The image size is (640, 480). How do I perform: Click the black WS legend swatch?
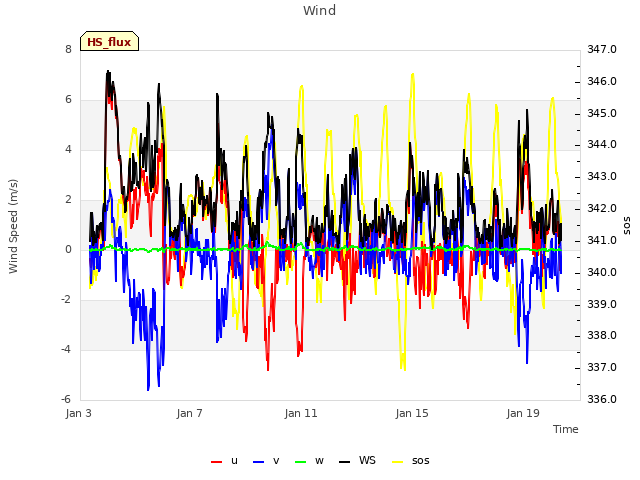(x=344, y=462)
